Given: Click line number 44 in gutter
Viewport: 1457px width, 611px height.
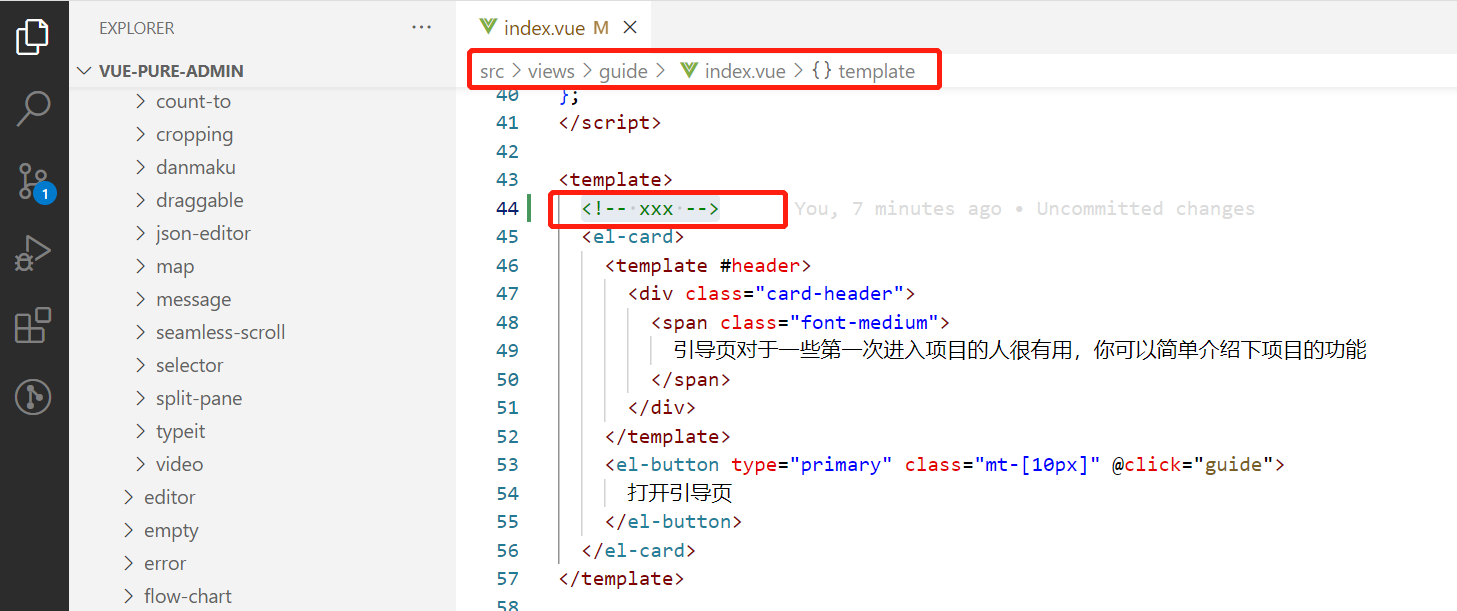Looking at the screenshot, I should (507, 208).
